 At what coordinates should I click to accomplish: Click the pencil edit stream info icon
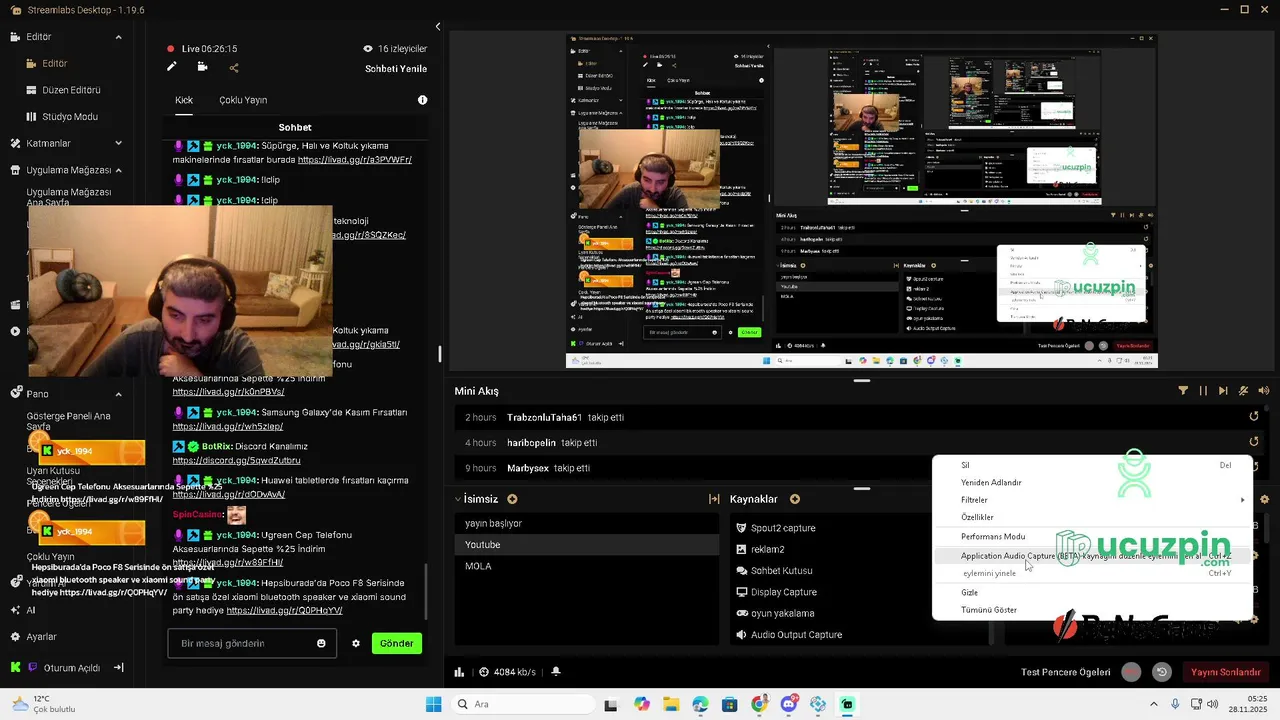point(172,67)
